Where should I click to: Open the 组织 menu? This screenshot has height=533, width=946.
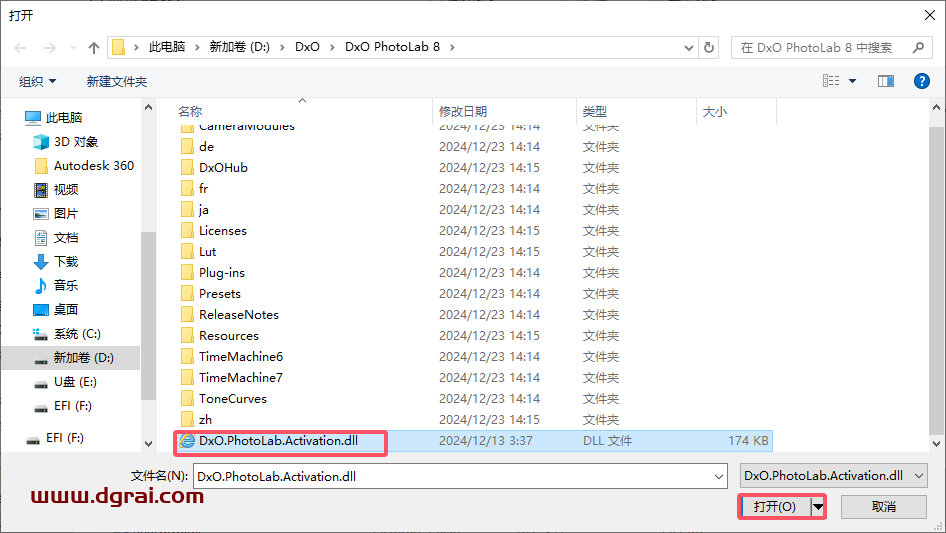(37, 81)
